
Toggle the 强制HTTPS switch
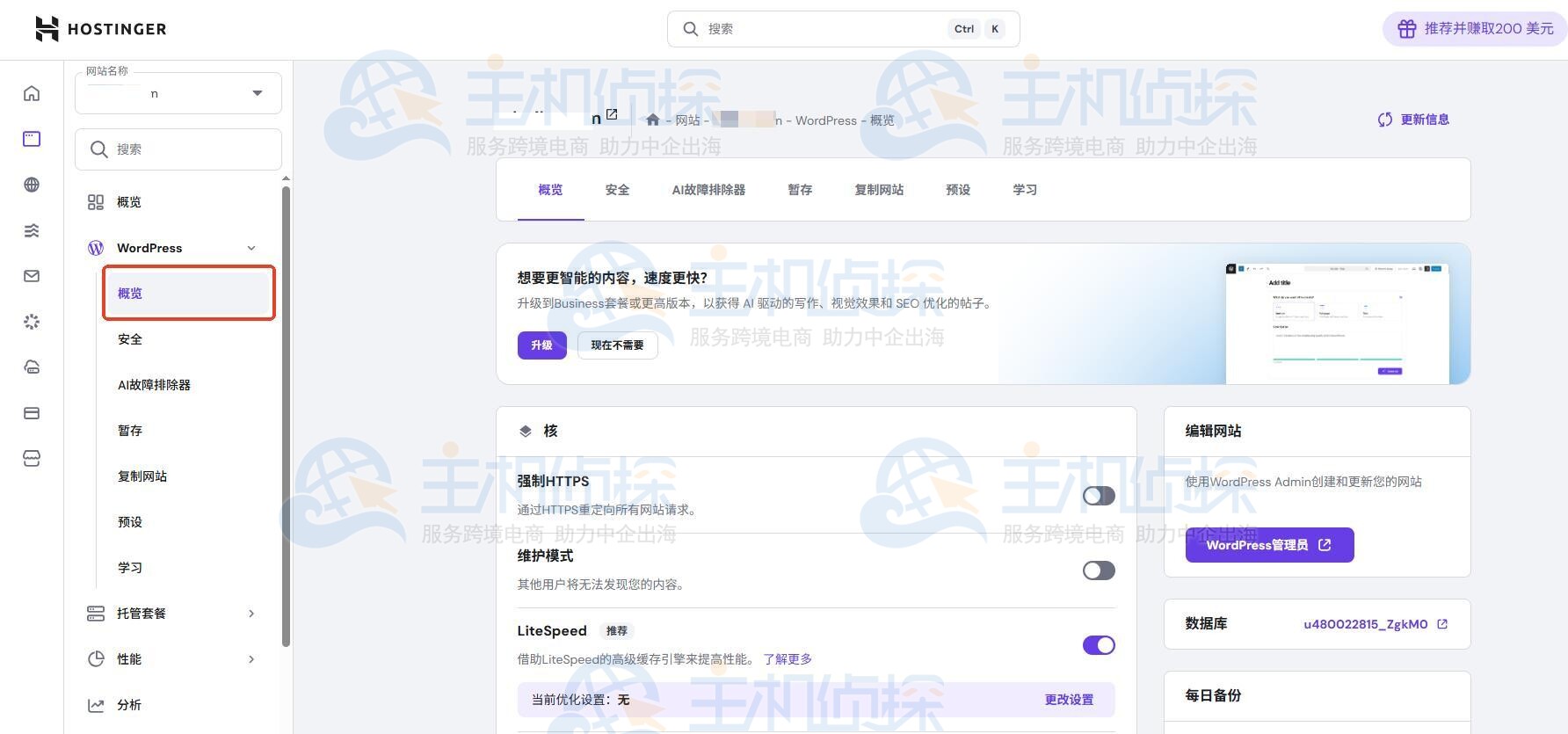(x=1099, y=496)
